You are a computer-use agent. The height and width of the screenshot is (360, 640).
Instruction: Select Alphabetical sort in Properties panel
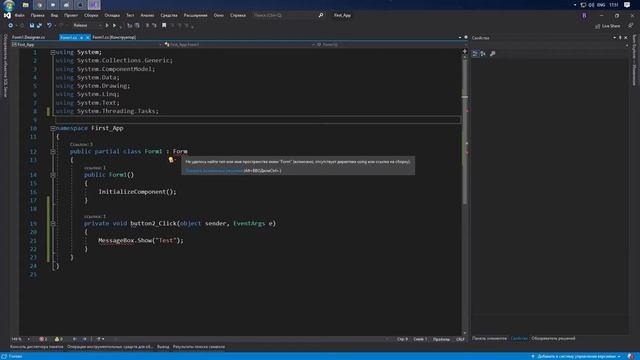point(483,53)
